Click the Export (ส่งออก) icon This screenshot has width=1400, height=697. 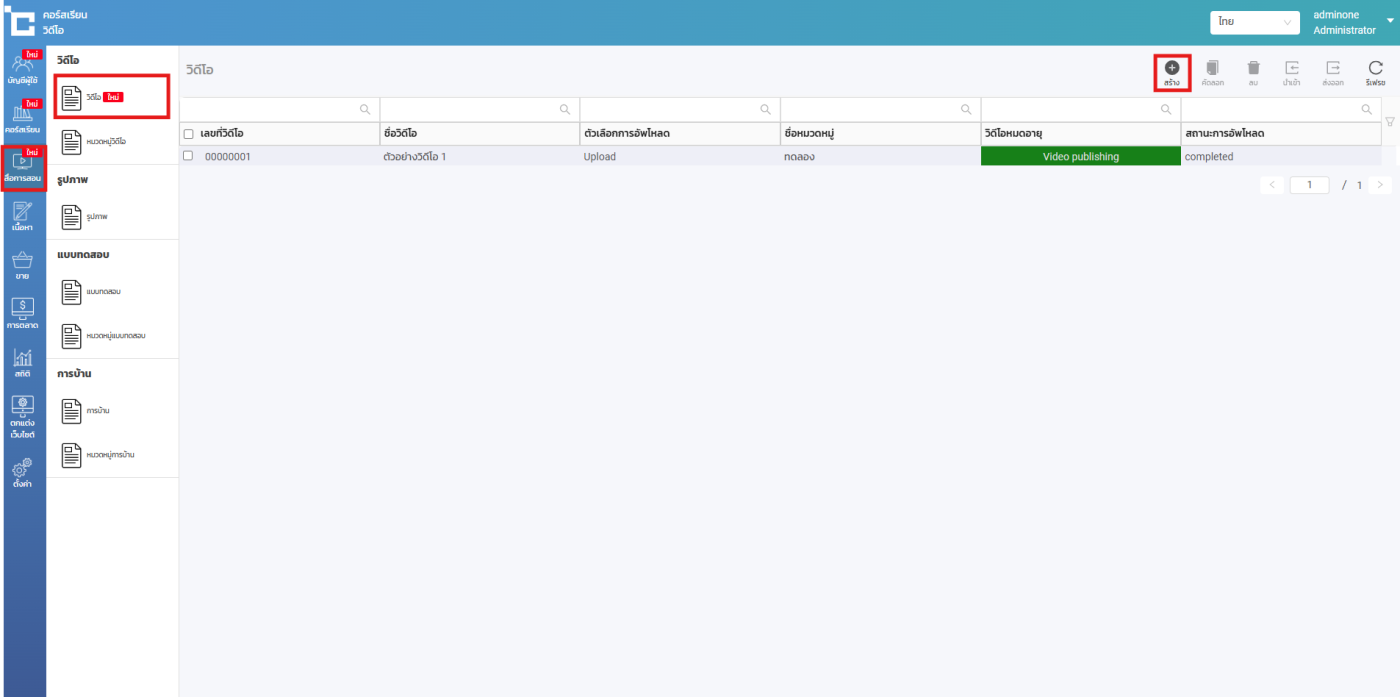pyautogui.click(x=1332, y=68)
